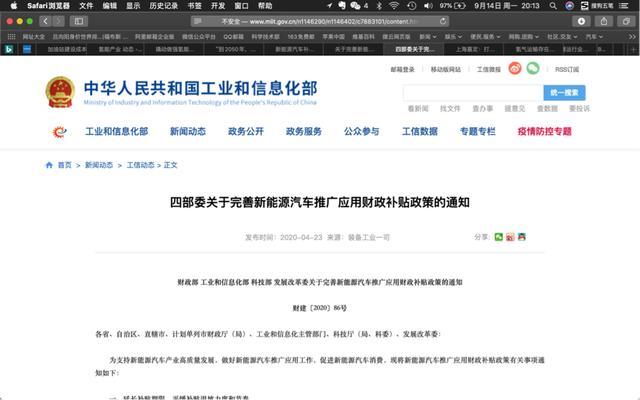The height and width of the screenshot is (400, 640).
Task: Click the RSS订阅 link
Action: 567,69
